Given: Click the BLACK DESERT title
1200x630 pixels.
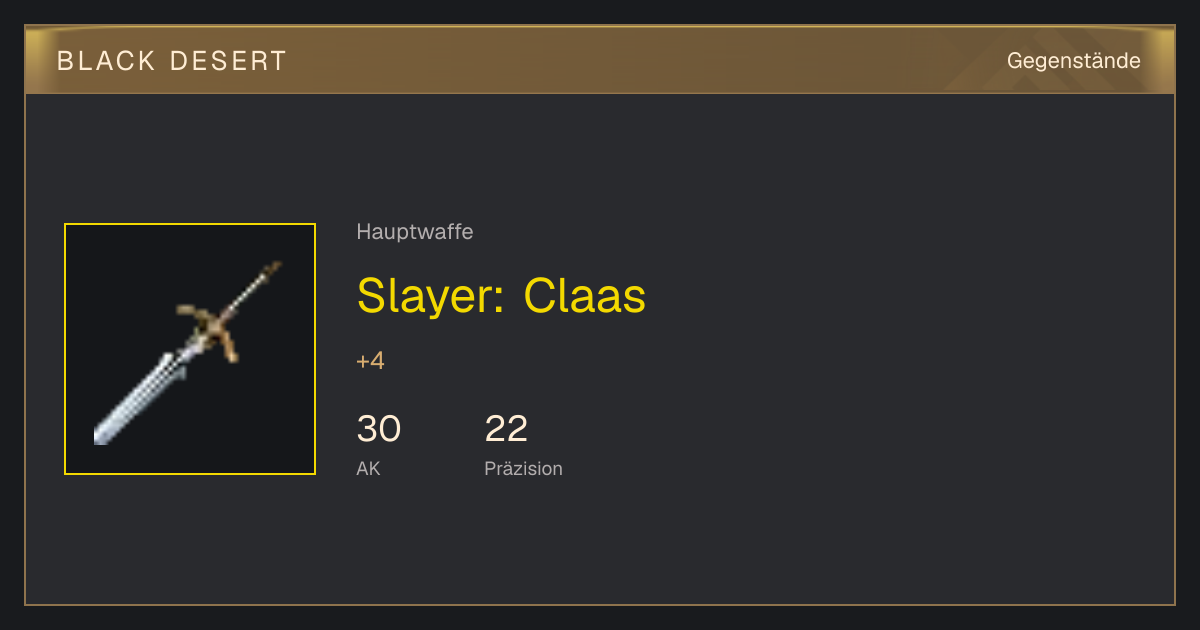Looking at the screenshot, I should tap(172, 61).
